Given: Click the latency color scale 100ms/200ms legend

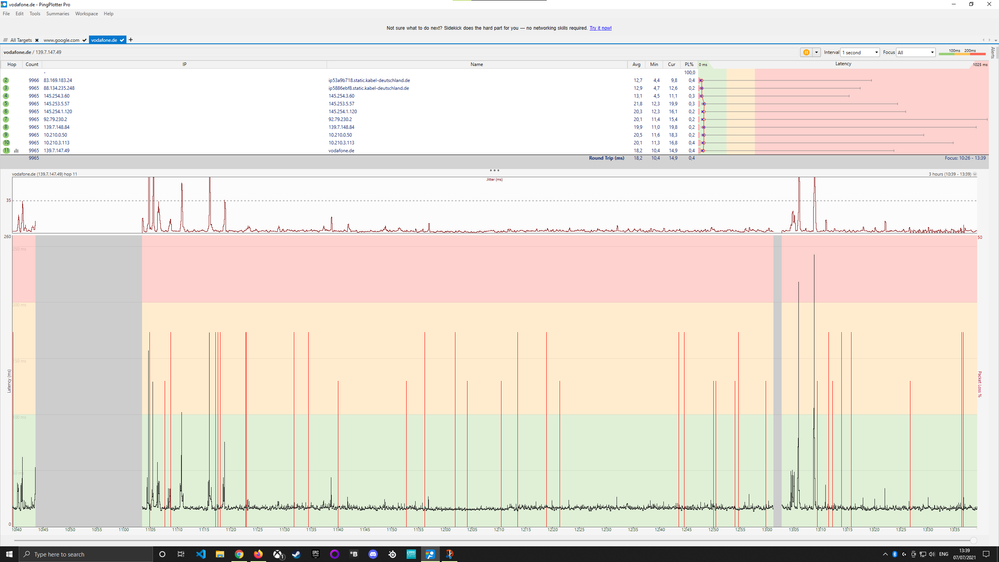Looking at the screenshot, I should pos(962,51).
